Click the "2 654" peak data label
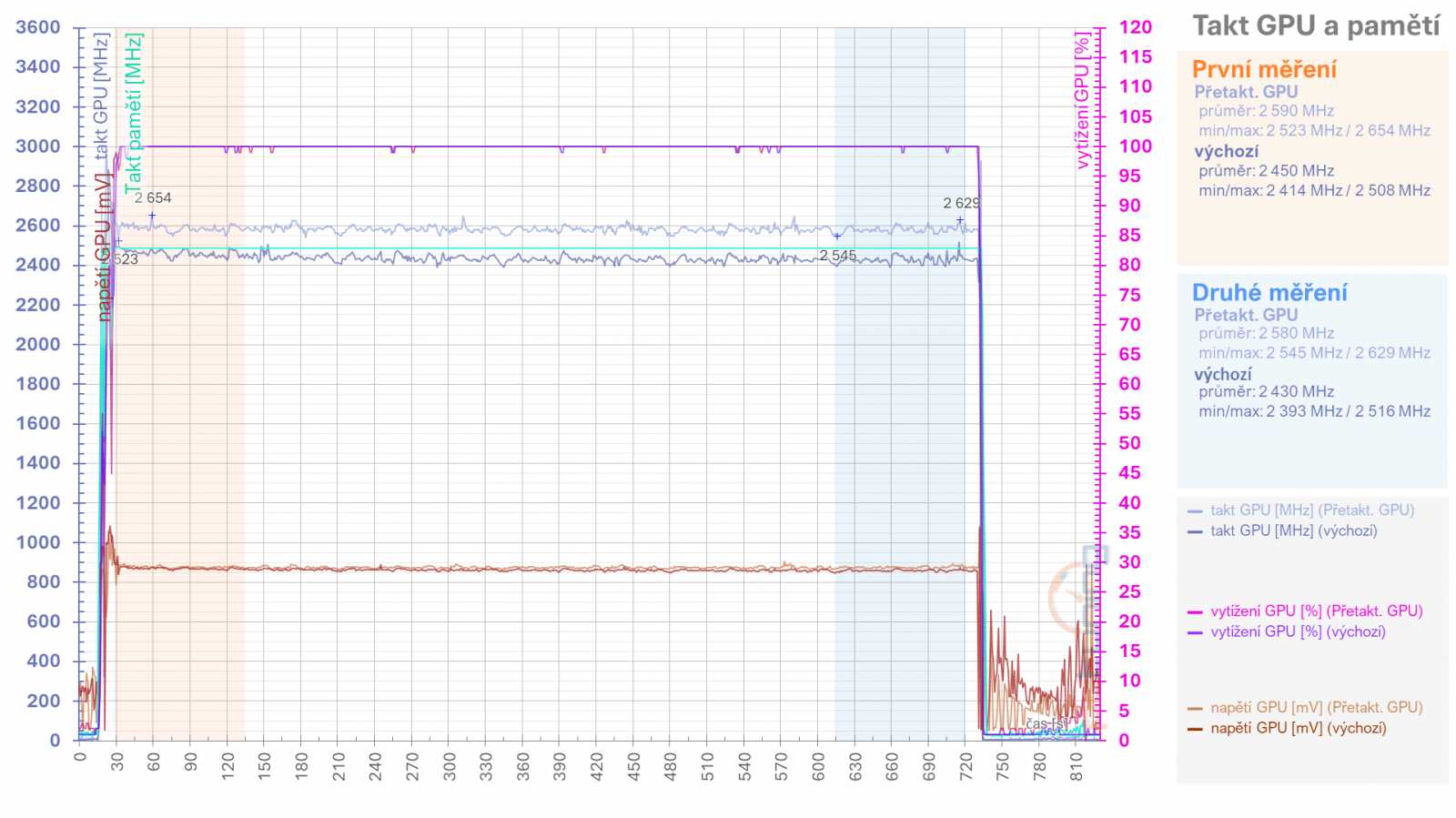 [153, 197]
